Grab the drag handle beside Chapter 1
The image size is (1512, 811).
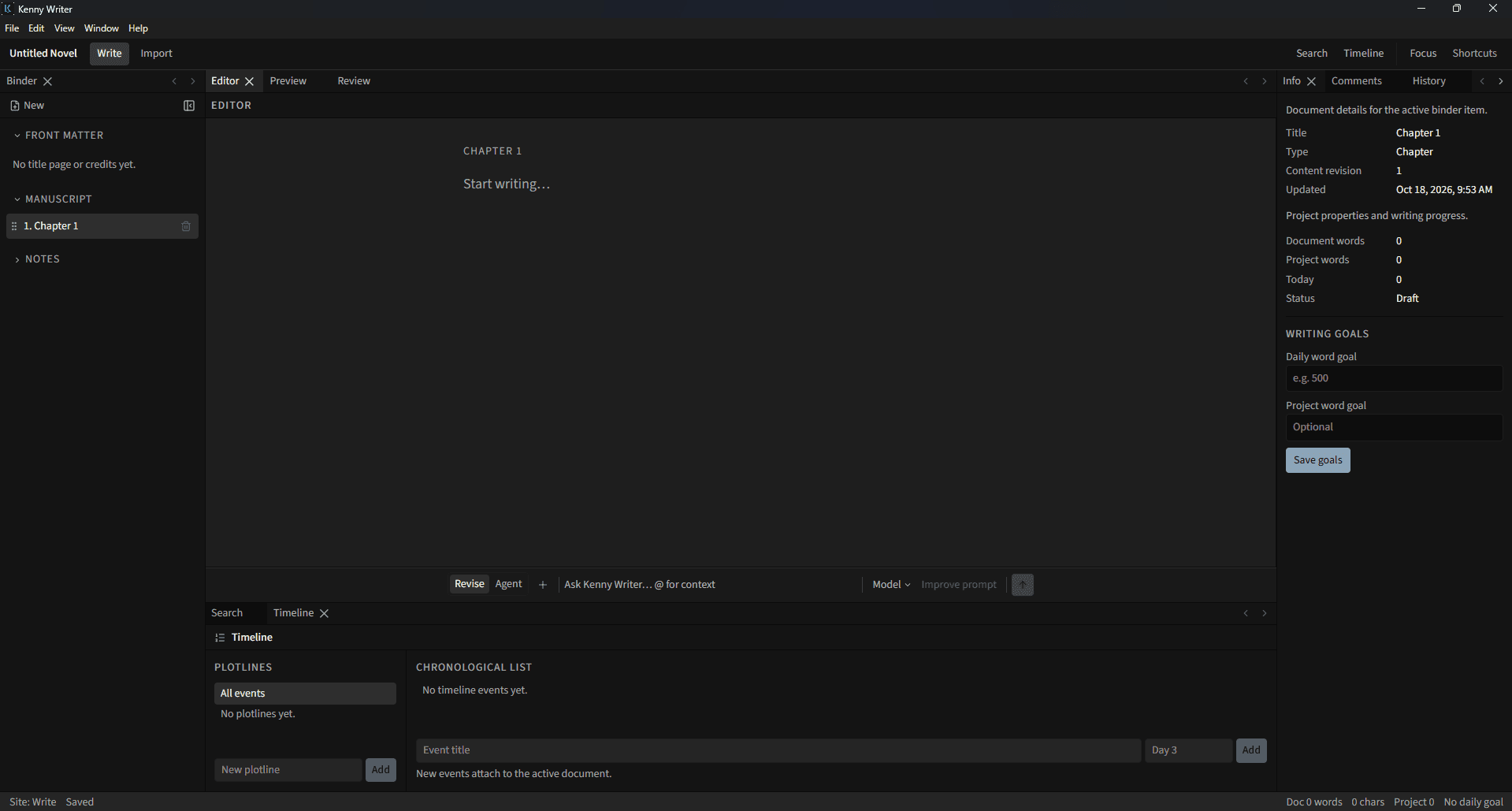point(14,226)
